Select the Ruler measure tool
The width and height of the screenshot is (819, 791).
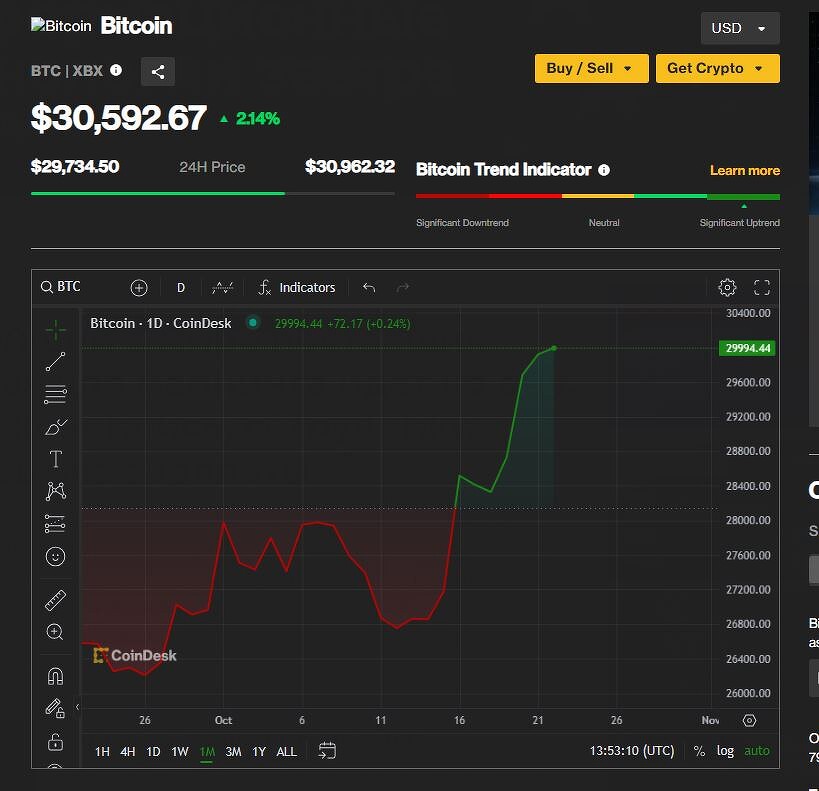click(55, 601)
